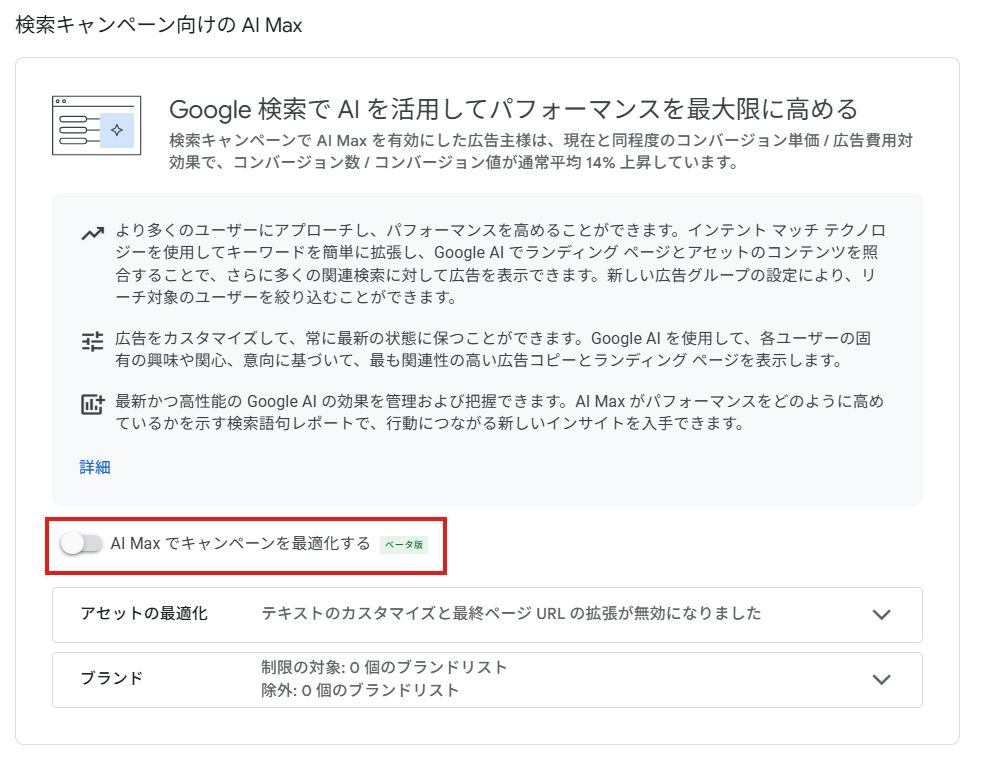This screenshot has height=766, width=982.
Task: Click the chart insights report icon
Action: tap(93, 405)
